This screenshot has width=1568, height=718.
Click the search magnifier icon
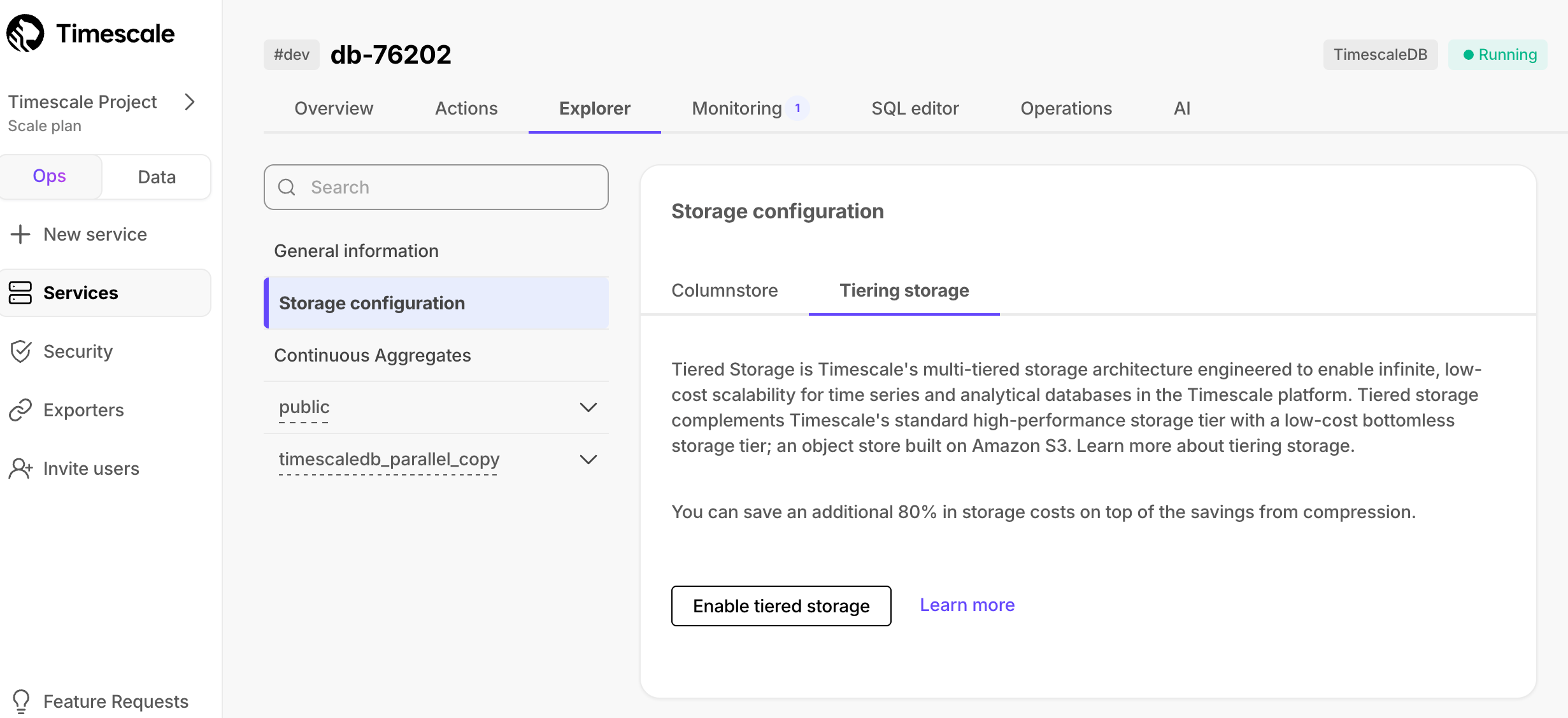tap(287, 187)
